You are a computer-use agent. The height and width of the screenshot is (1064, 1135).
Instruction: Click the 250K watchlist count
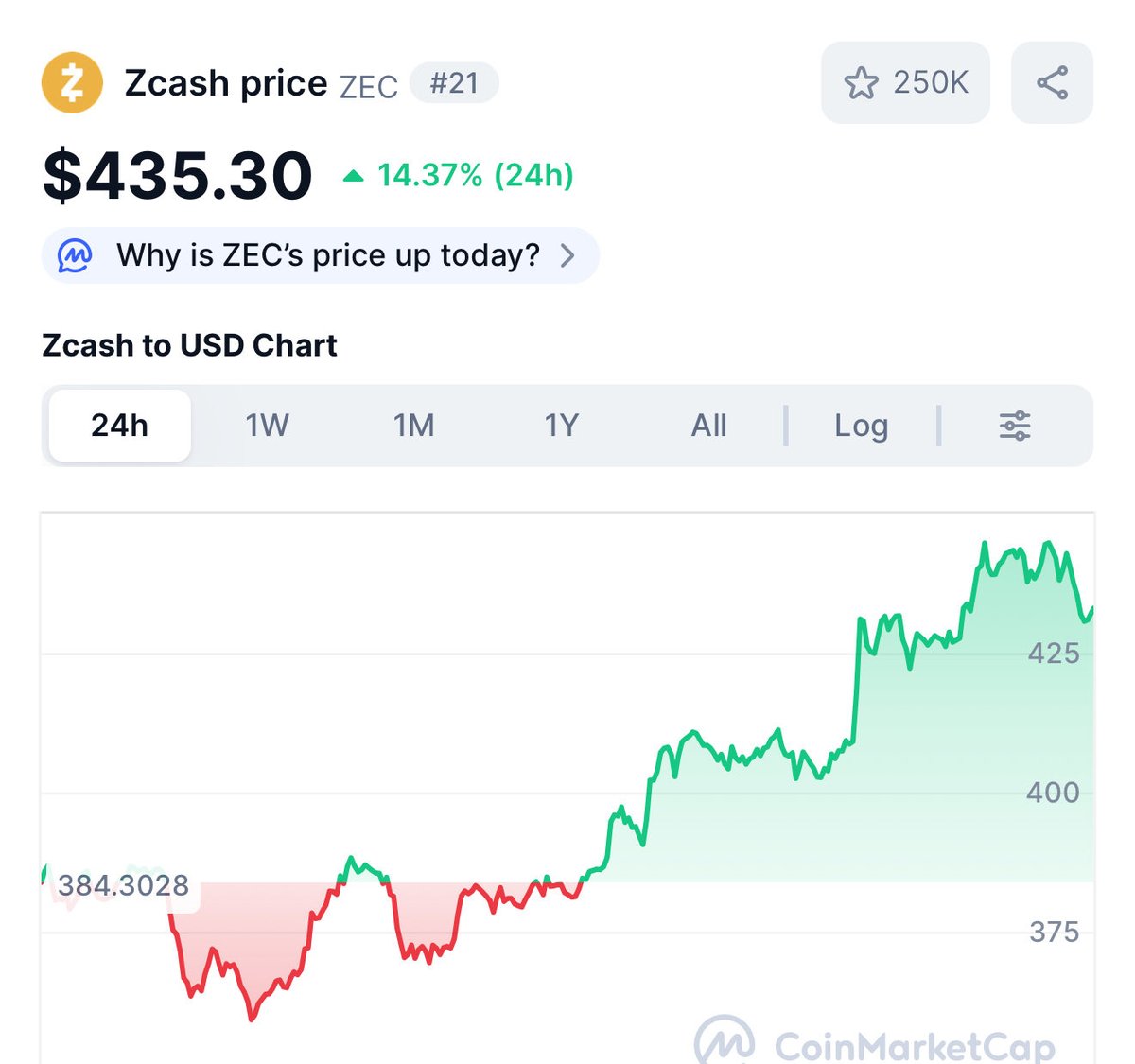[x=931, y=83]
